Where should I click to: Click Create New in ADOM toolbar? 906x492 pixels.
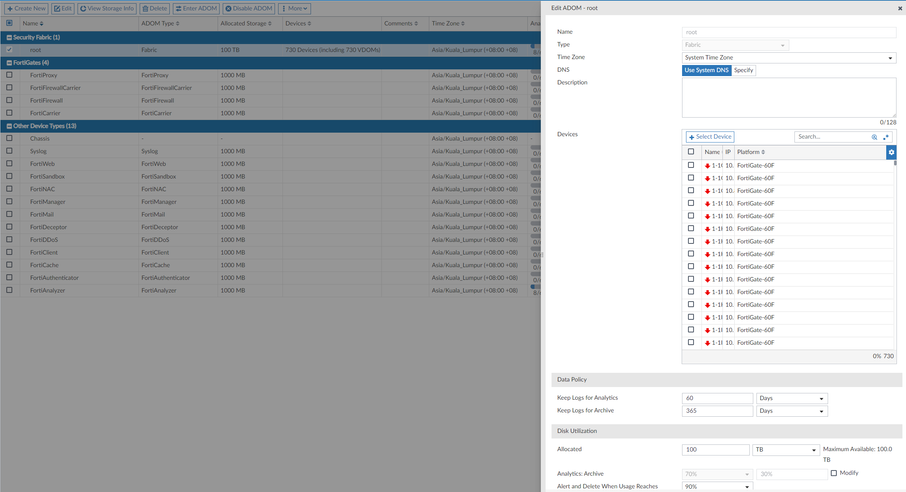point(26,9)
